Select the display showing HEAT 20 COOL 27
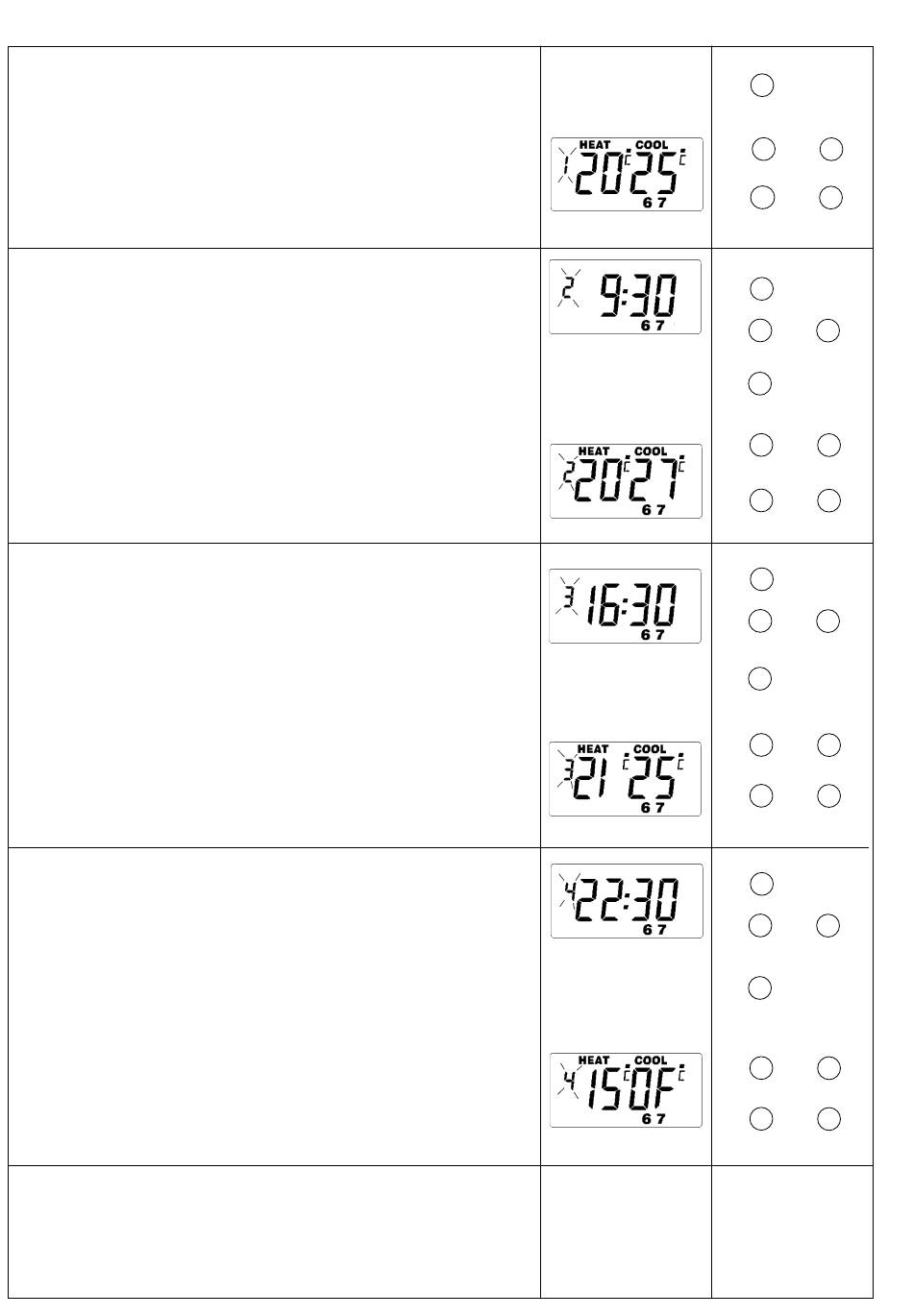Image resolution: width=913 pixels, height=1316 pixels. click(x=627, y=481)
